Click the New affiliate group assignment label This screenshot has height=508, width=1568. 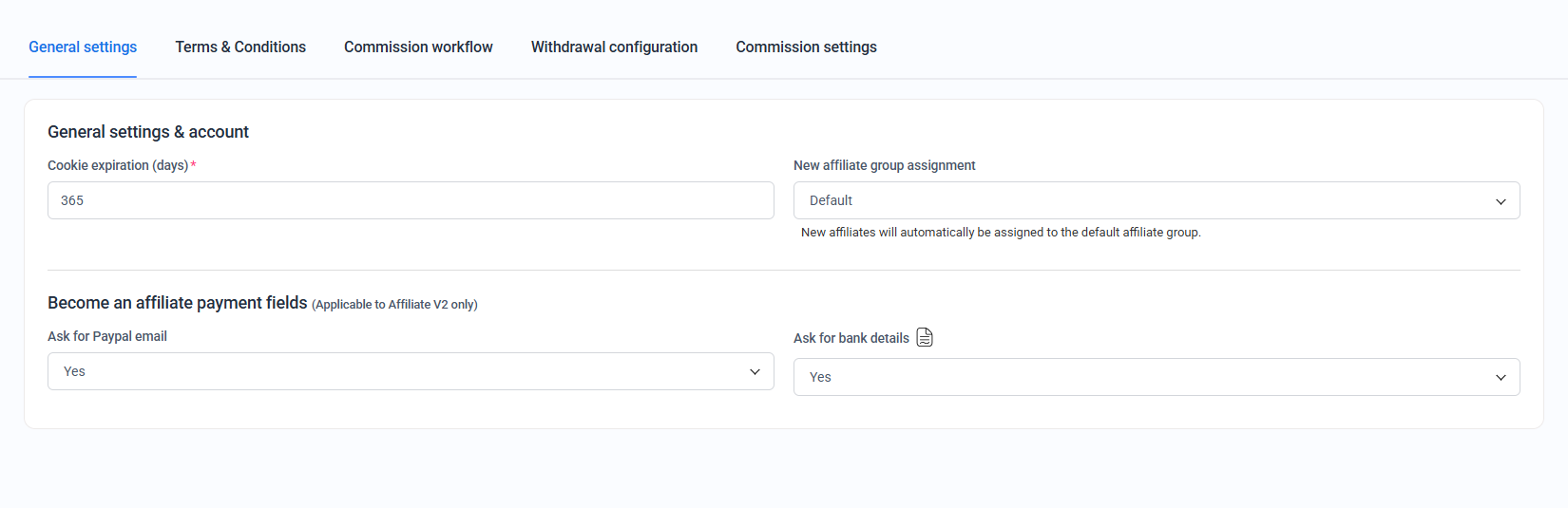[884, 165]
